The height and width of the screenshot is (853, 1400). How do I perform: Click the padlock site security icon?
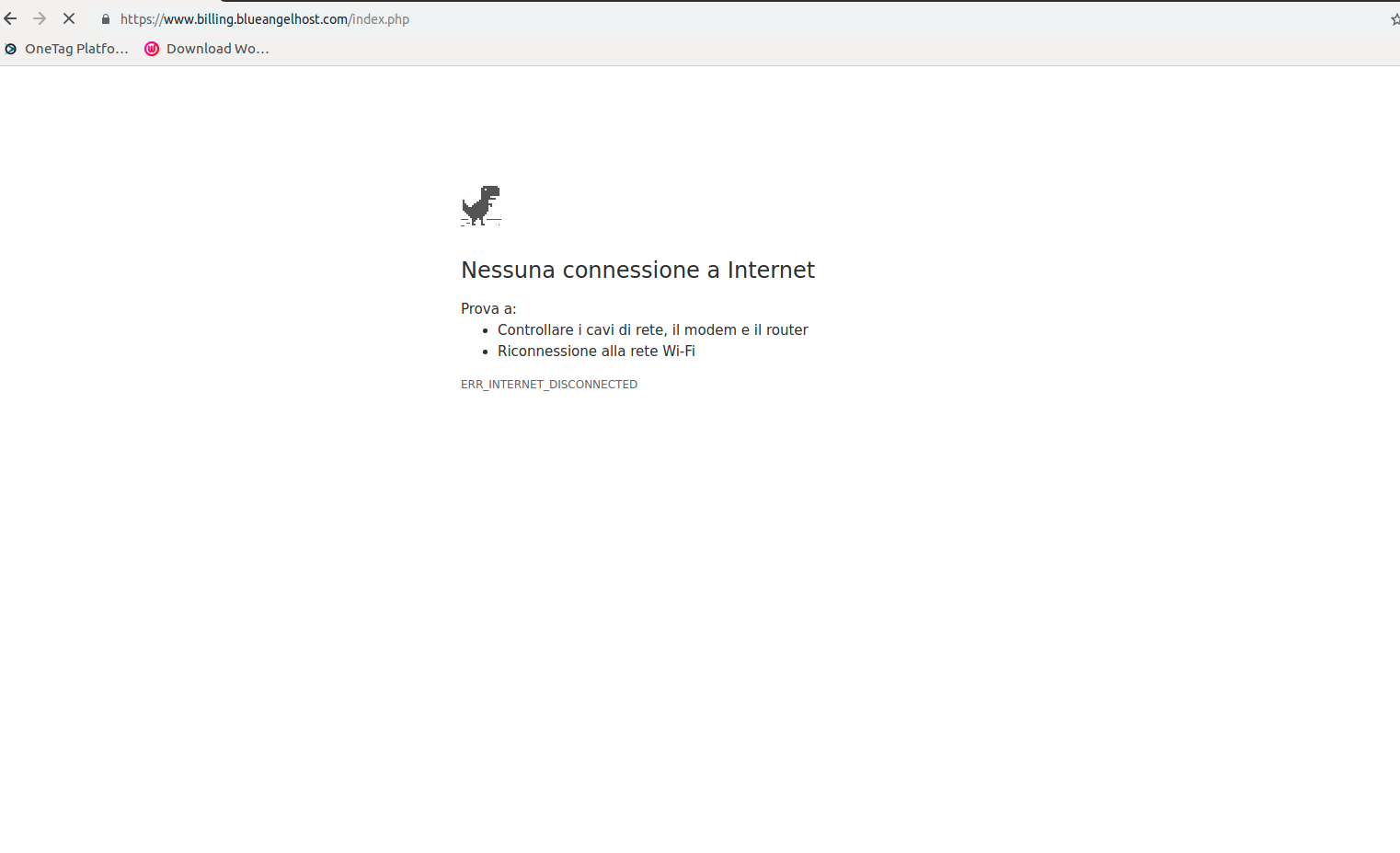pyautogui.click(x=106, y=19)
